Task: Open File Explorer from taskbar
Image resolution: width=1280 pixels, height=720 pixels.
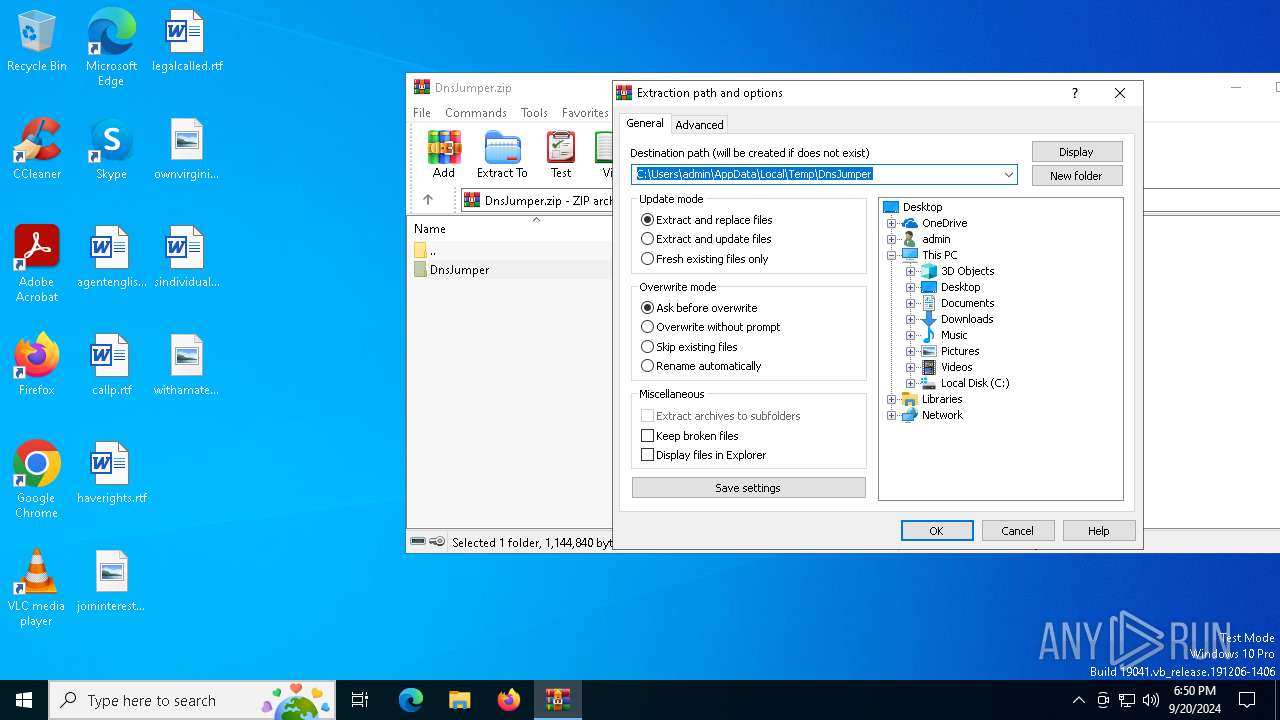Action: coord(460,700)
